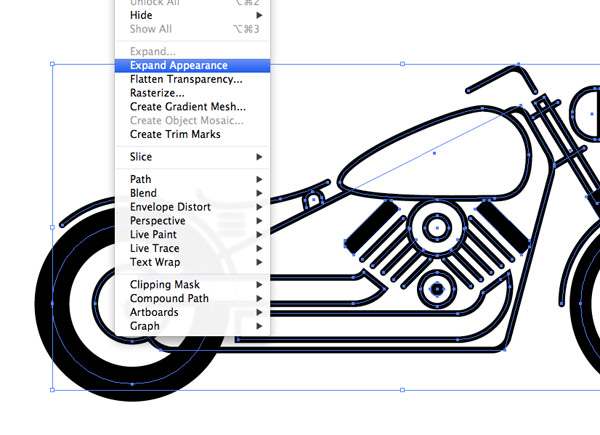Select Flatten Transparency… menu entry
Viewport: 600px width, 435px height.
point(192,79)
